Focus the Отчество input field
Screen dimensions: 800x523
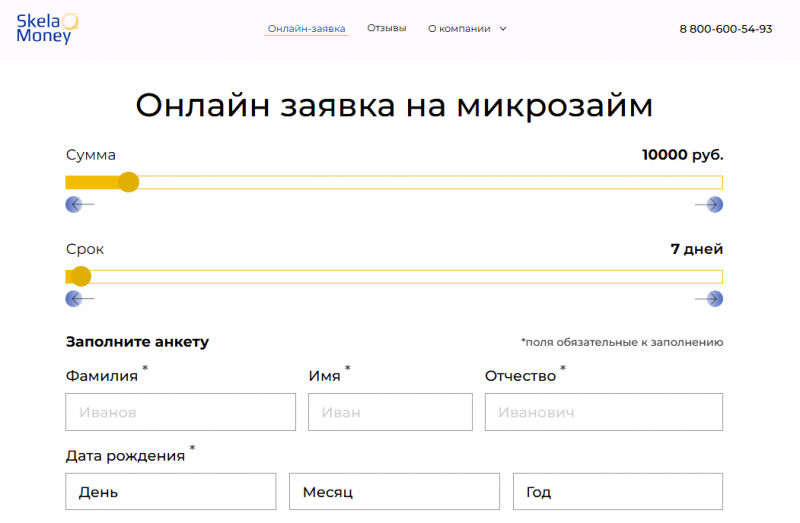point(604,412)
